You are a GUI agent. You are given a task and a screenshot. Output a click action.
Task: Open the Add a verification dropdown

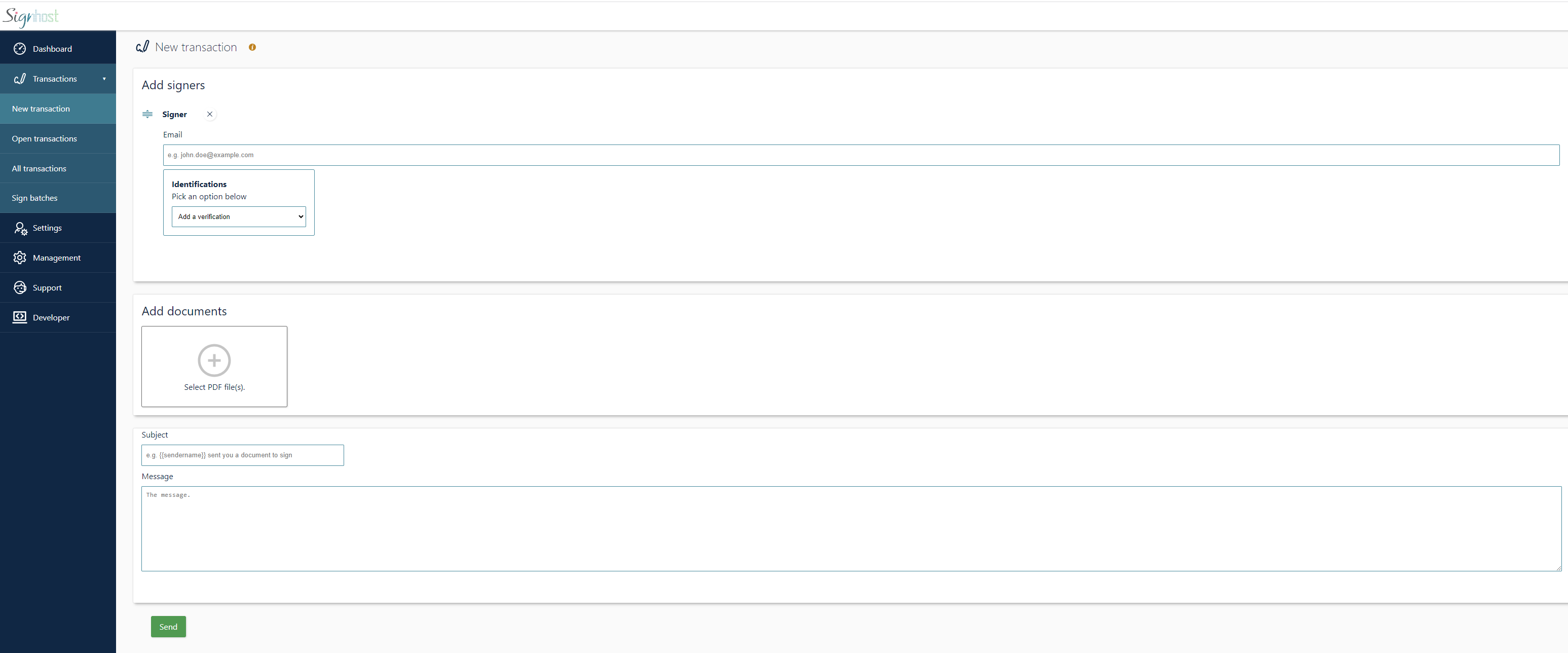(x=239, y=217)
